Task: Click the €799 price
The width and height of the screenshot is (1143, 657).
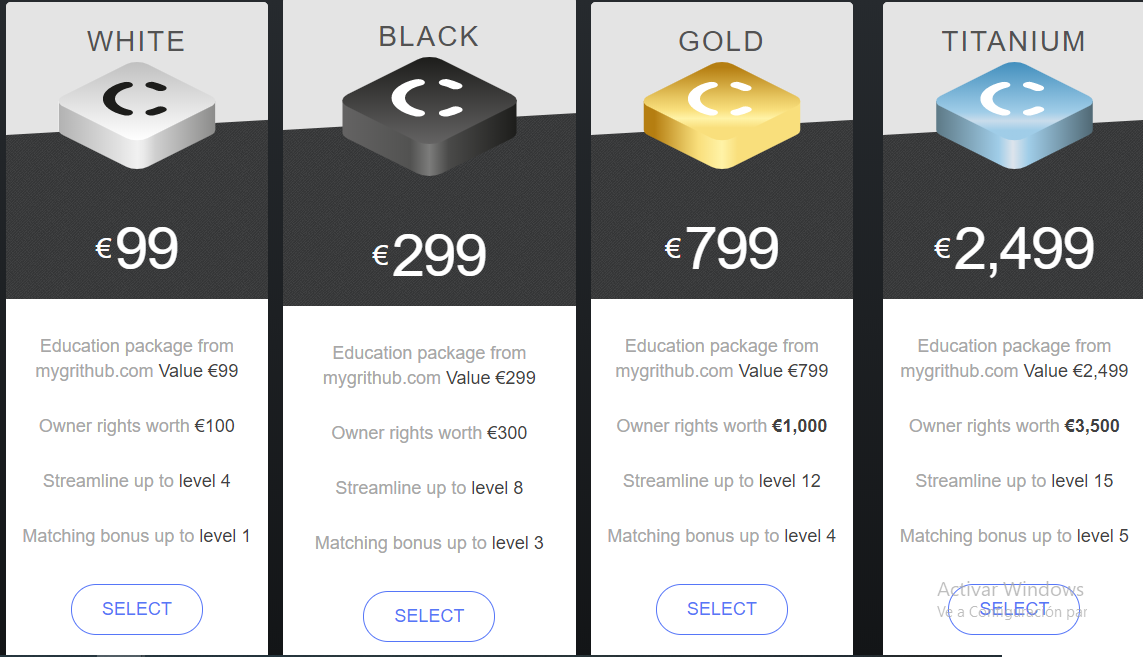Action: 722,249
